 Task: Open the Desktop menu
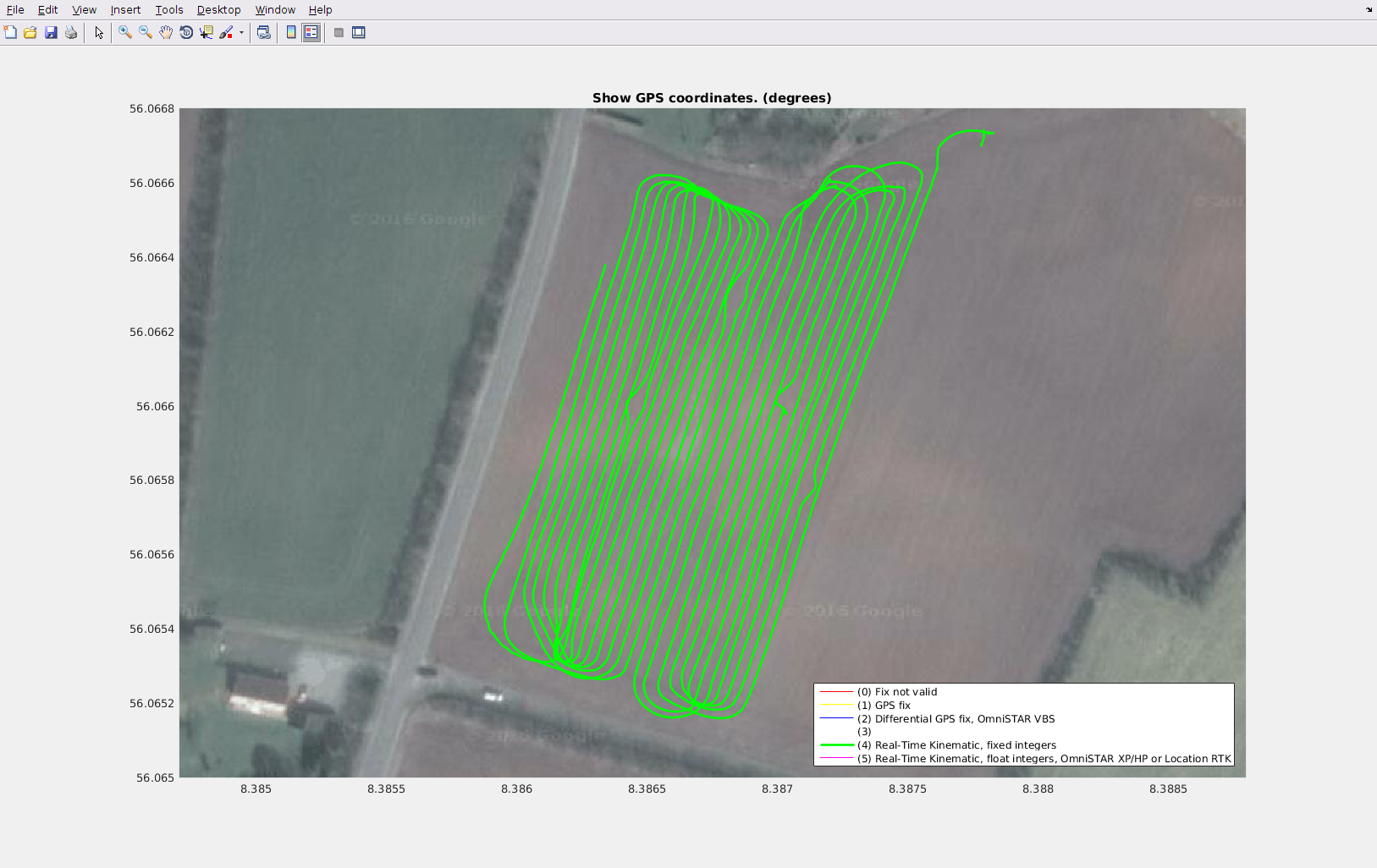(x=218, y=10)
